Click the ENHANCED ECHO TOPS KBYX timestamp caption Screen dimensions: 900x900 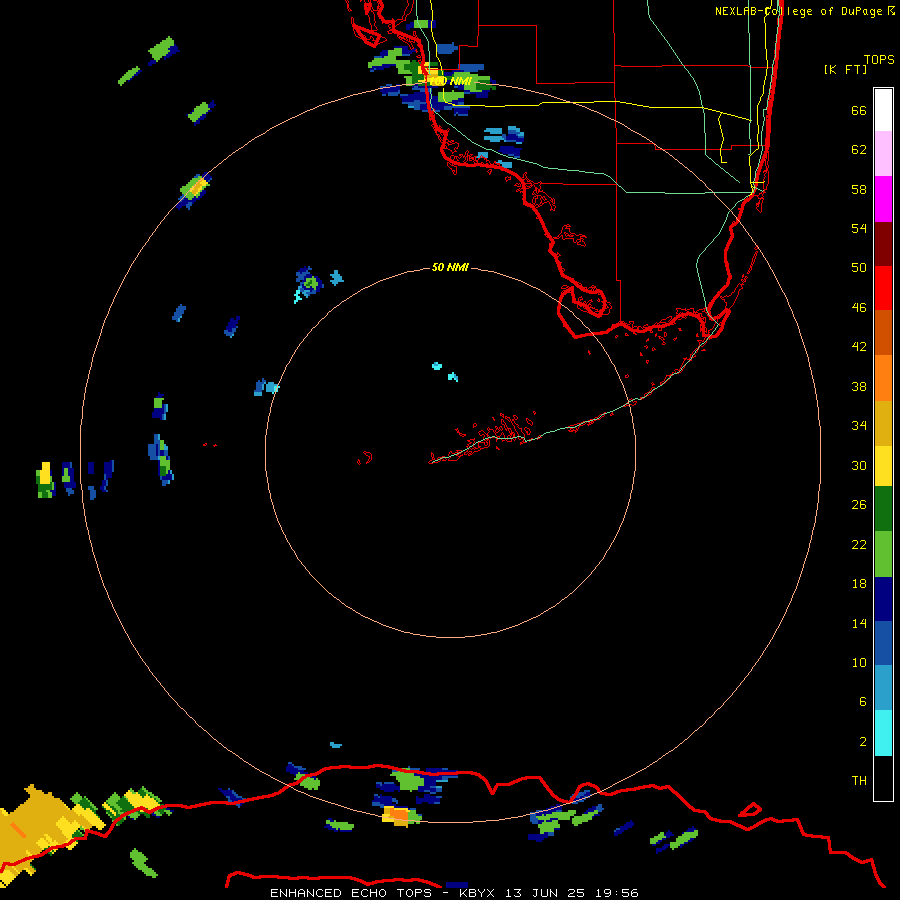pos(454,893)
